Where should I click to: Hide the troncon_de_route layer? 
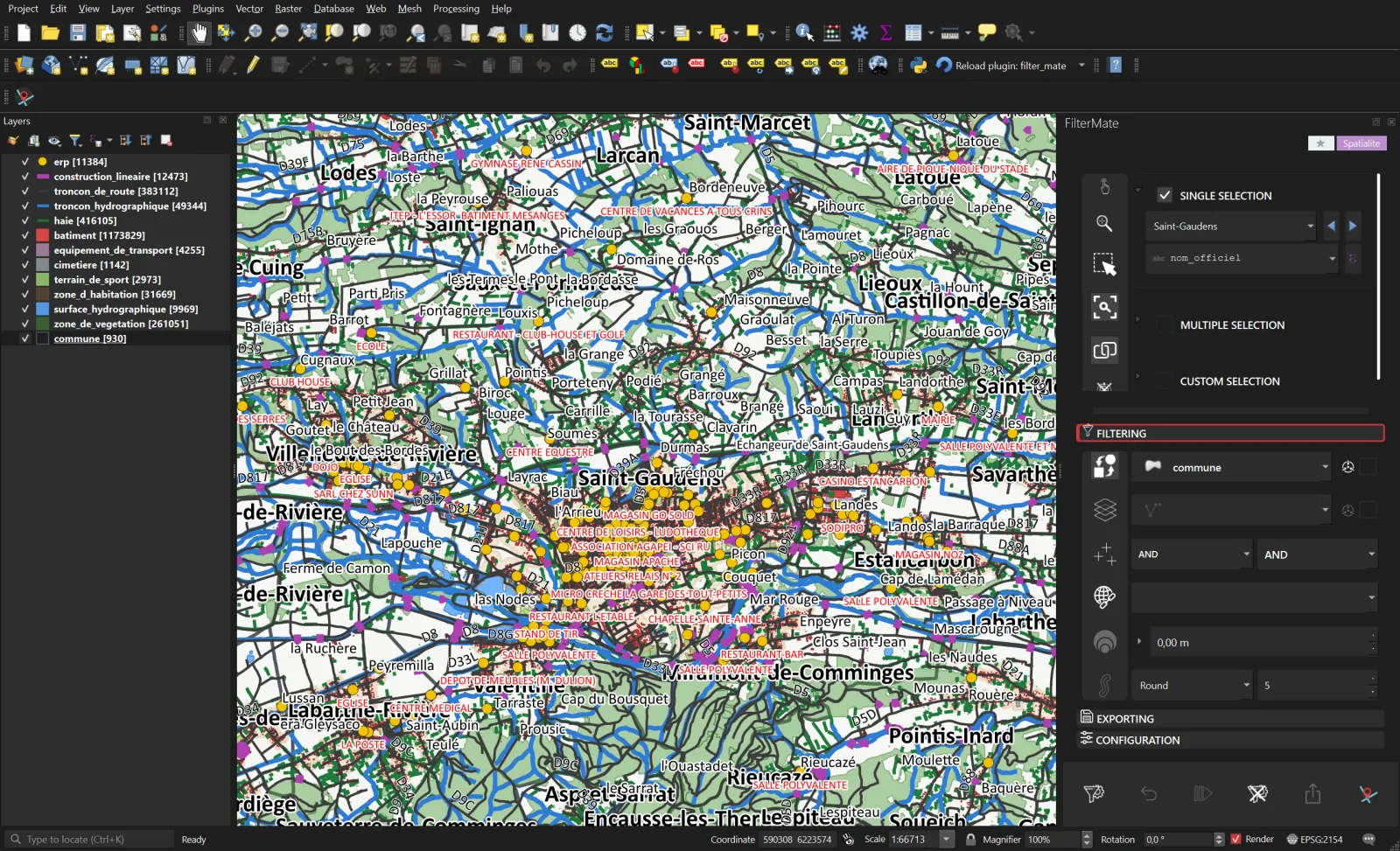point(25,191)
